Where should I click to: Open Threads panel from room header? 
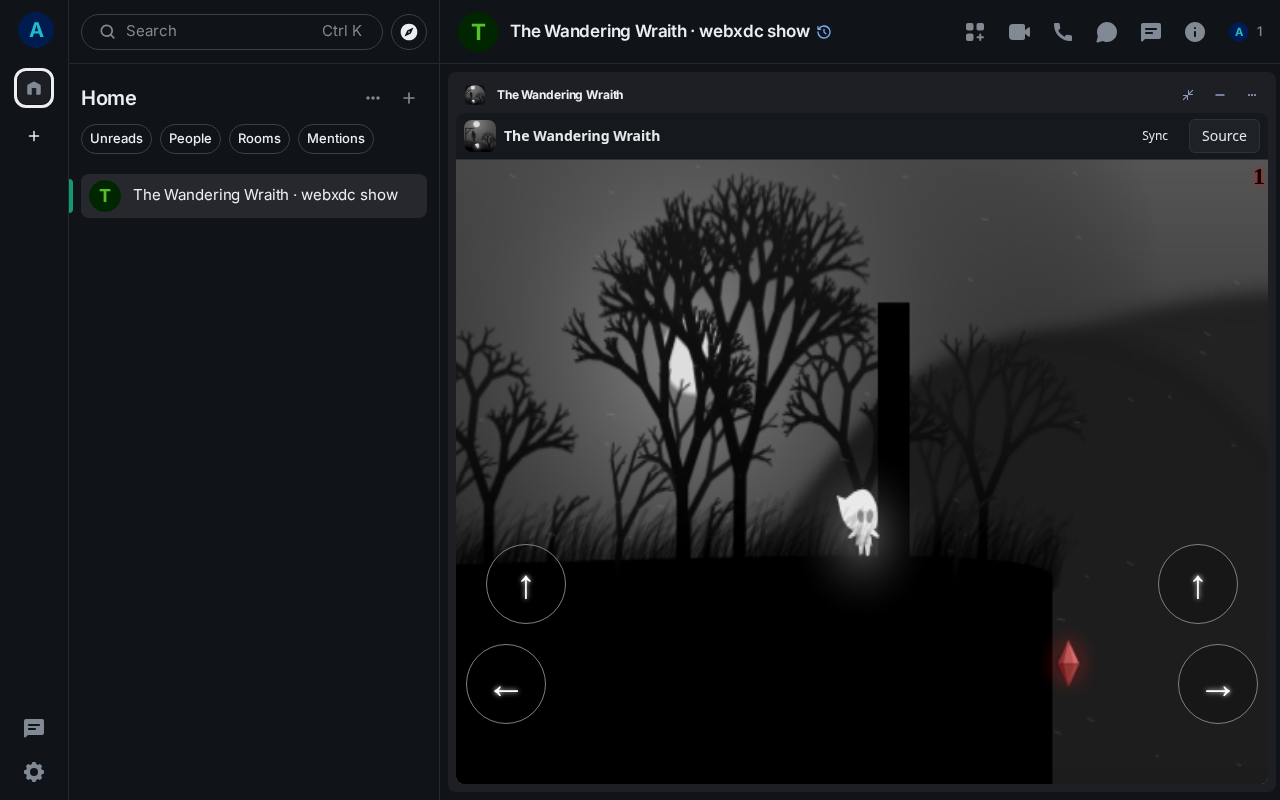coord(1151,32)
